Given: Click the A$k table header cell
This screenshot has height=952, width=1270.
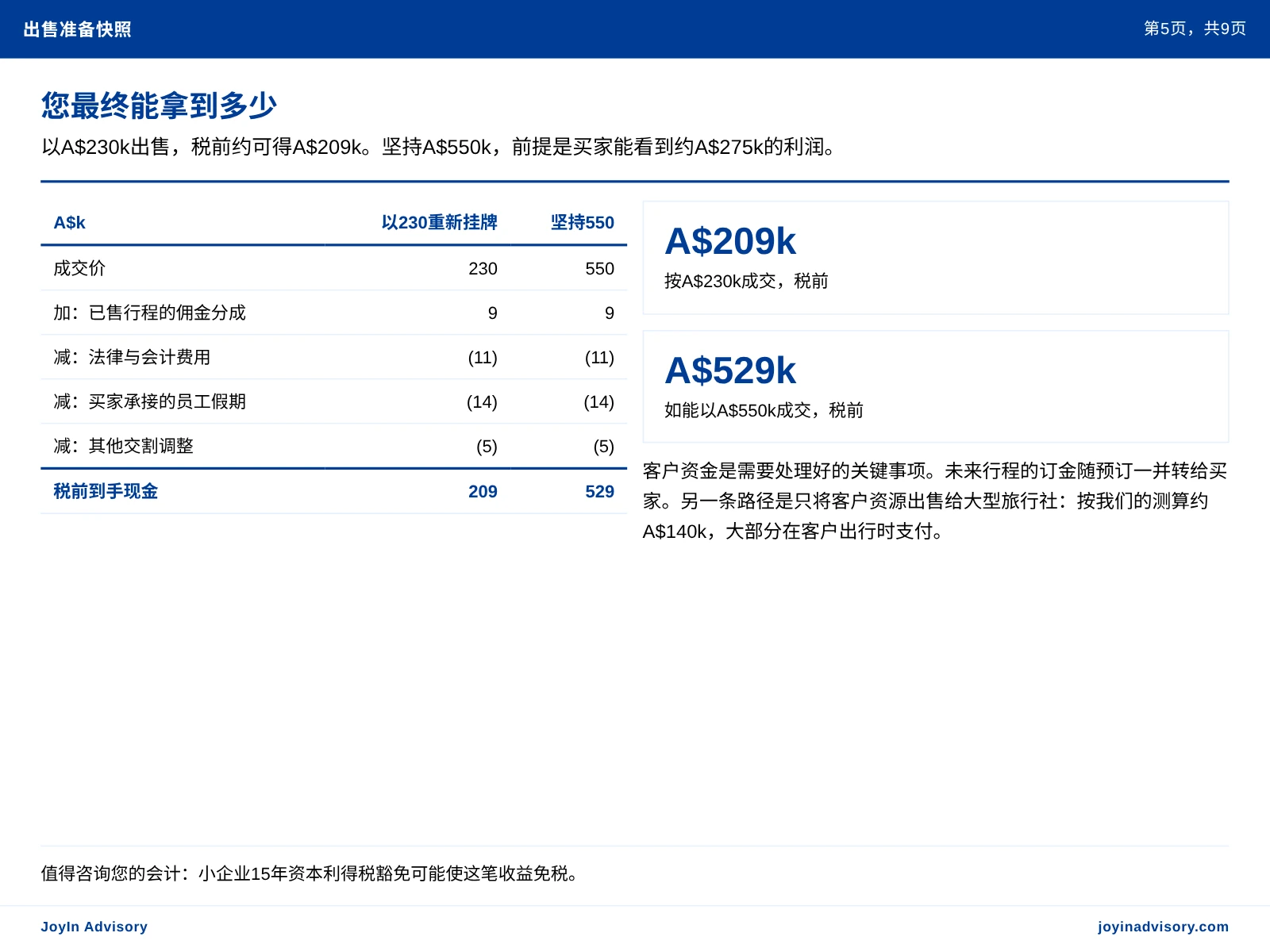Looking at the screenshot, I should (70, 223).
